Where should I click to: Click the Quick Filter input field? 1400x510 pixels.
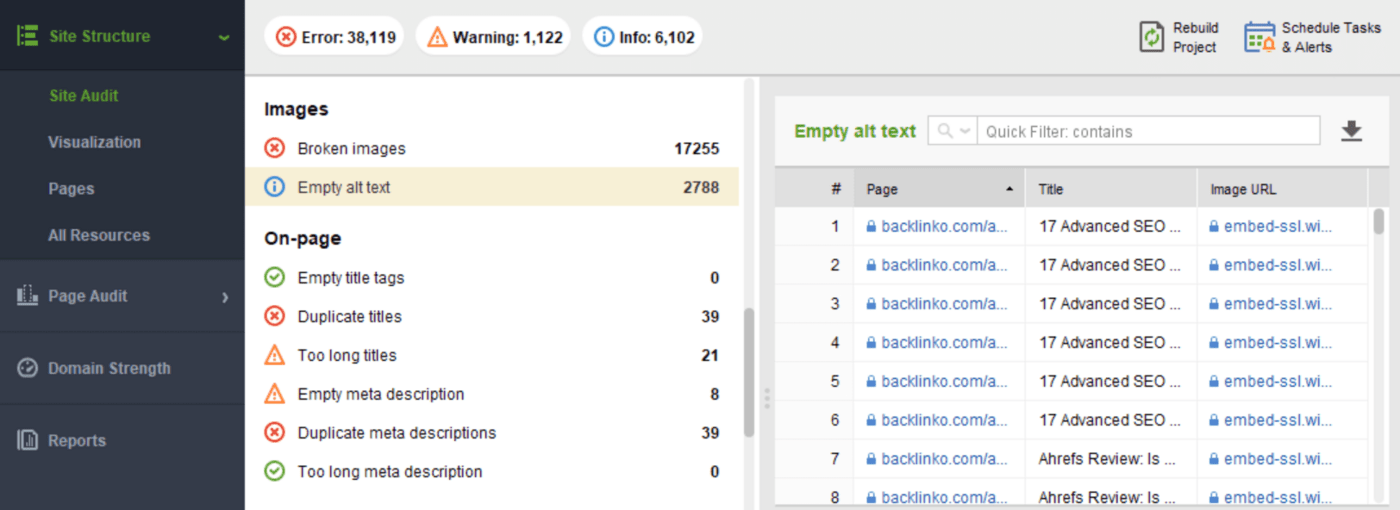1148,131
